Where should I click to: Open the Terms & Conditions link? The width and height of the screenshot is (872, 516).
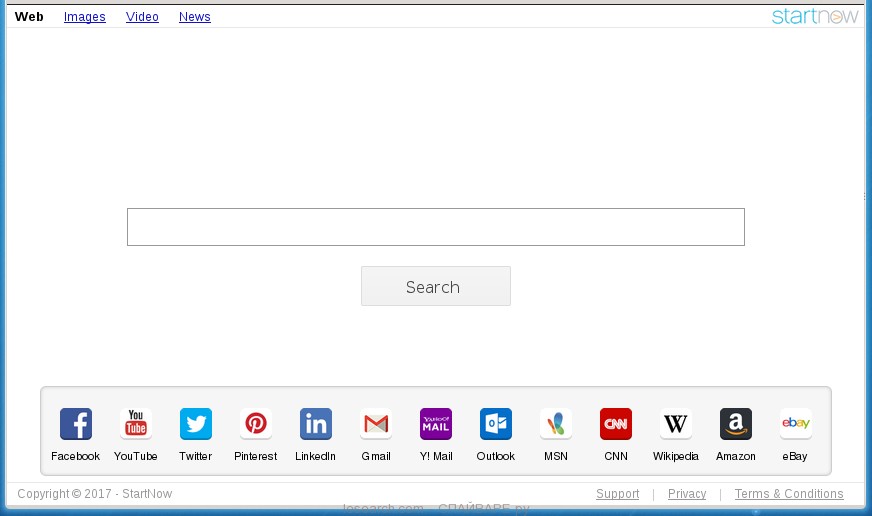click(789, 494)
